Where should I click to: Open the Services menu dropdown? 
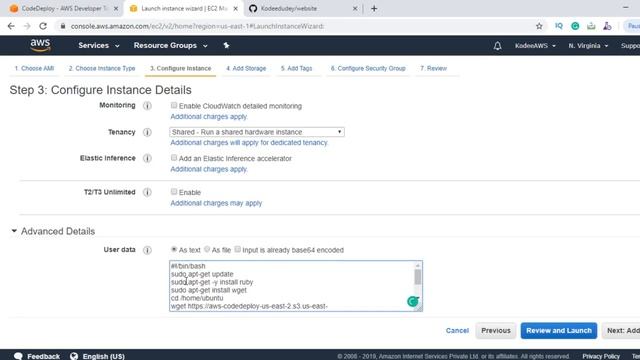[99, 45]
